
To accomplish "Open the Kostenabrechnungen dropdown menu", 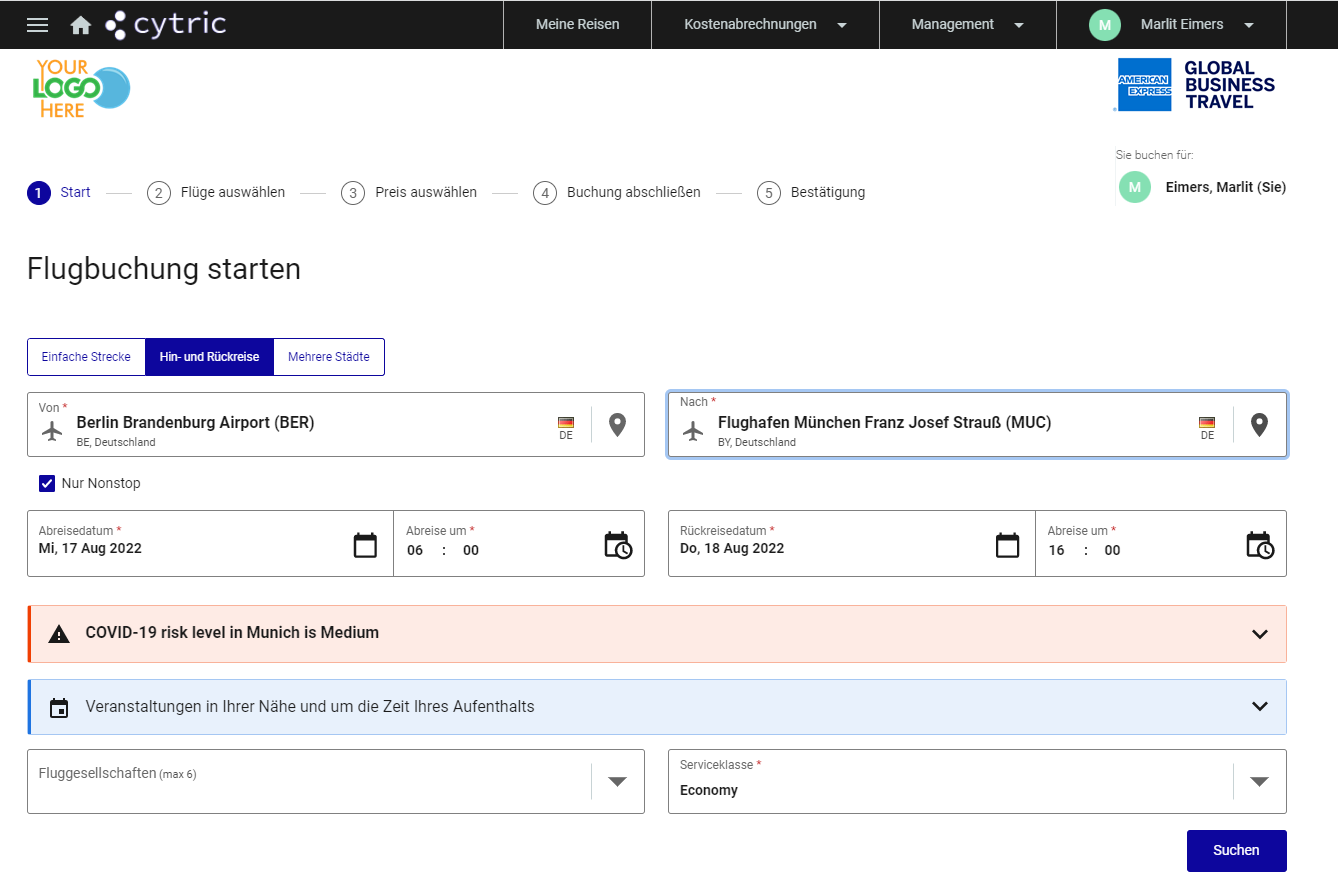I will 765,25.
